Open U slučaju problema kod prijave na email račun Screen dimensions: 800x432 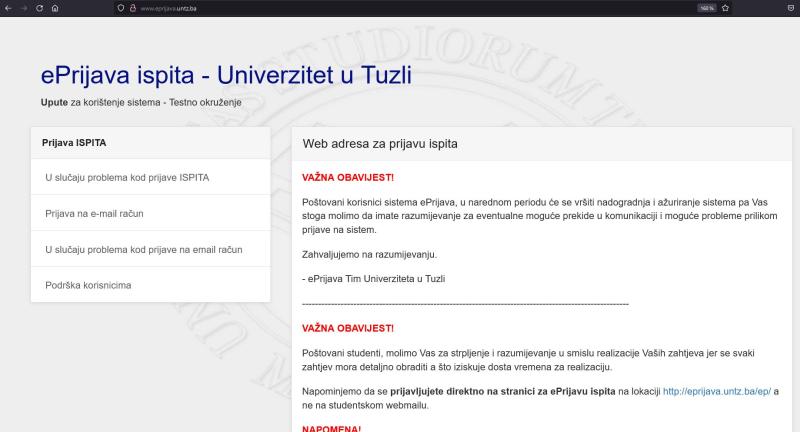[151, 249]
